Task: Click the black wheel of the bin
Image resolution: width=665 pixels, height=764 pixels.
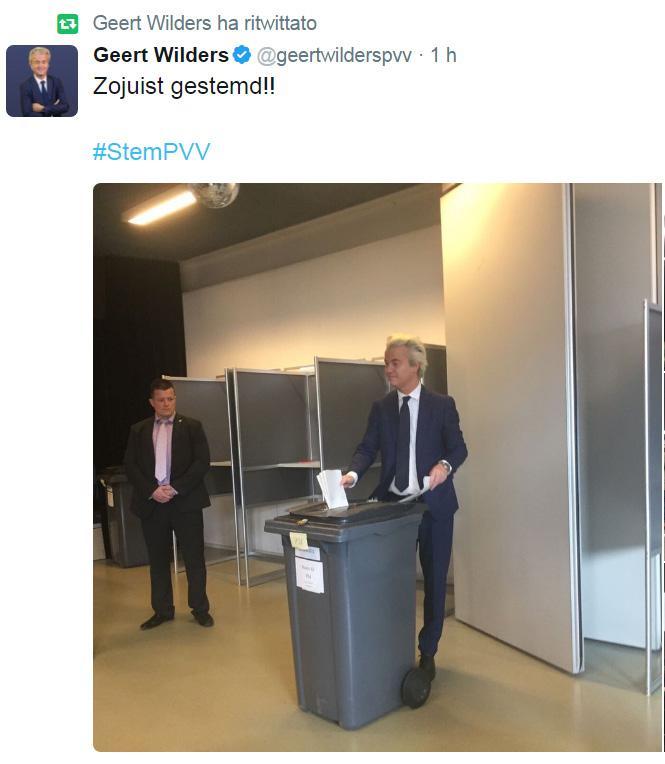Action: 416,687
